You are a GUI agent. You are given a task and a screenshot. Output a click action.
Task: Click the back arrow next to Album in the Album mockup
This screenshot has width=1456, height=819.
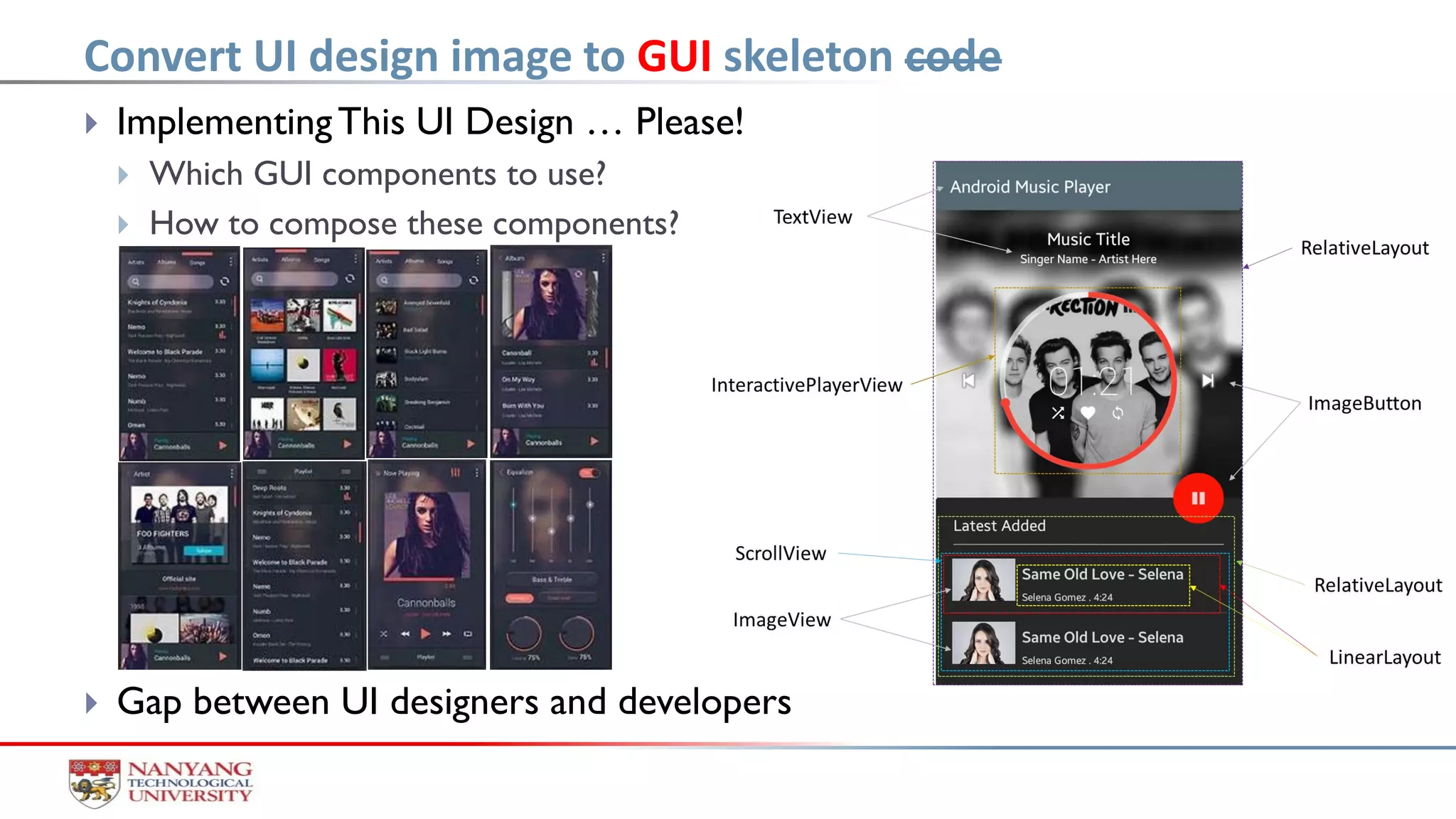499,258
